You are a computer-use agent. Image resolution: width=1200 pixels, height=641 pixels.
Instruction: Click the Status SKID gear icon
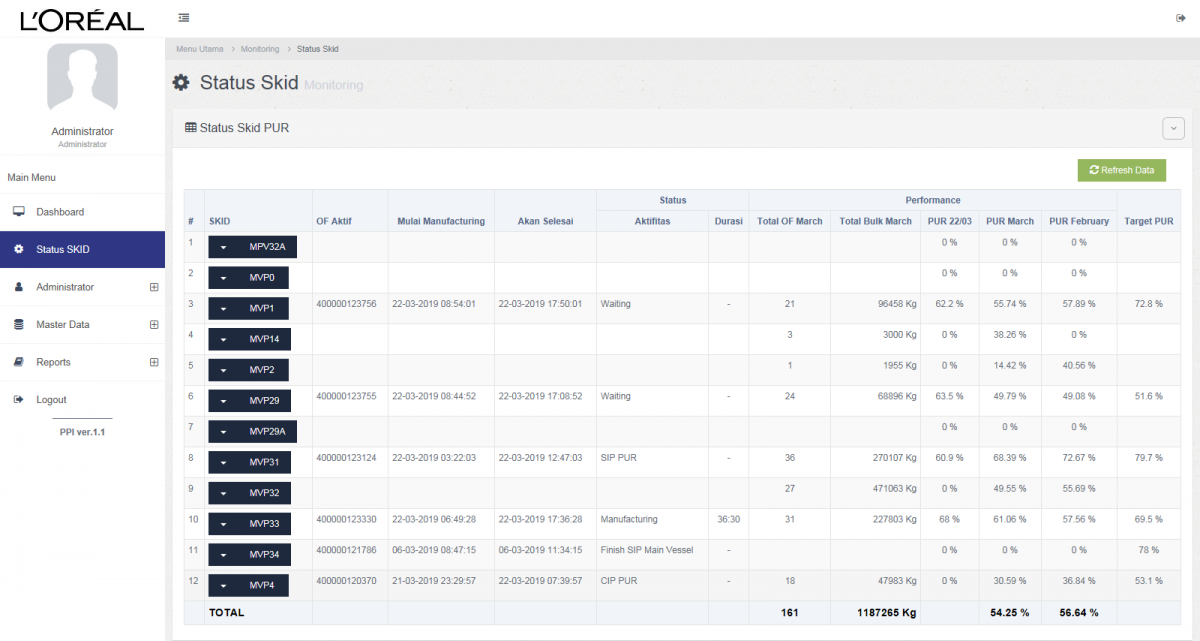pyautogui.click(x=18, y=249)
